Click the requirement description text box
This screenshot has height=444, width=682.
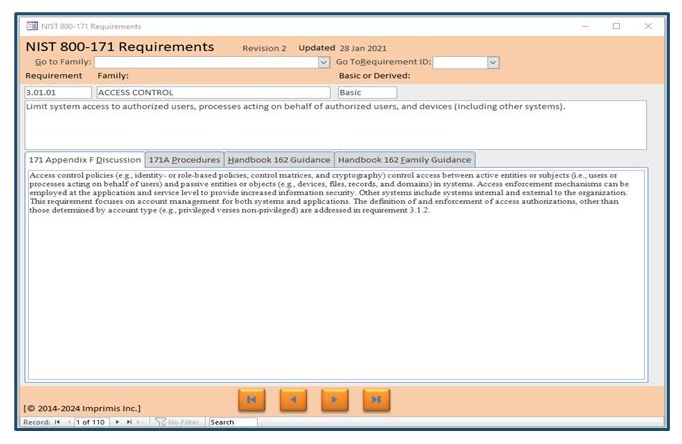point(335,125)
